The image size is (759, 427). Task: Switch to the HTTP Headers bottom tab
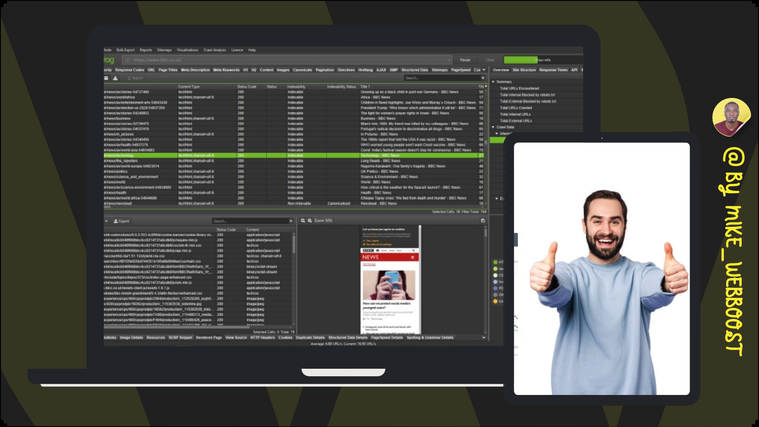pos(262,337)
